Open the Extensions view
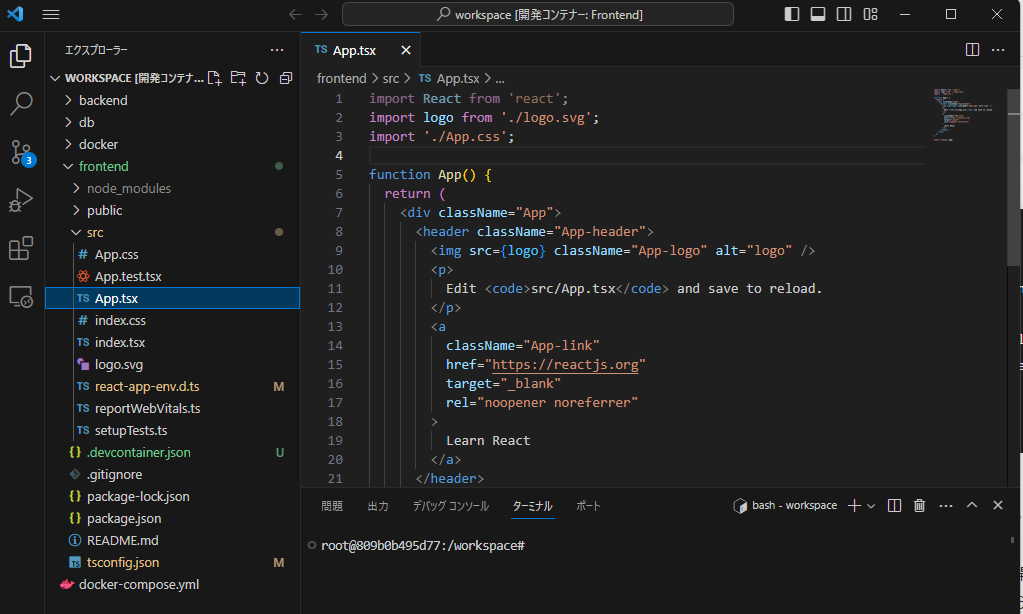 (x=21, y=249)
